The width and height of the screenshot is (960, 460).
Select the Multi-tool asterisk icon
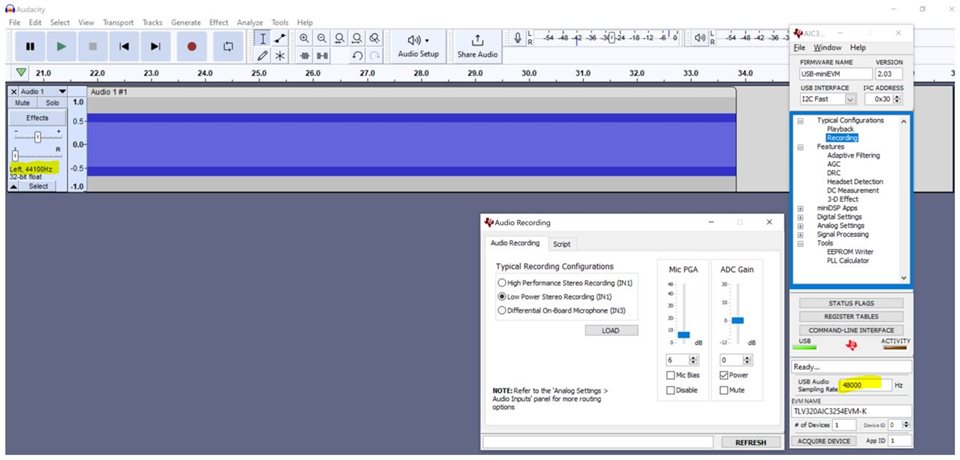pos(280,56)
